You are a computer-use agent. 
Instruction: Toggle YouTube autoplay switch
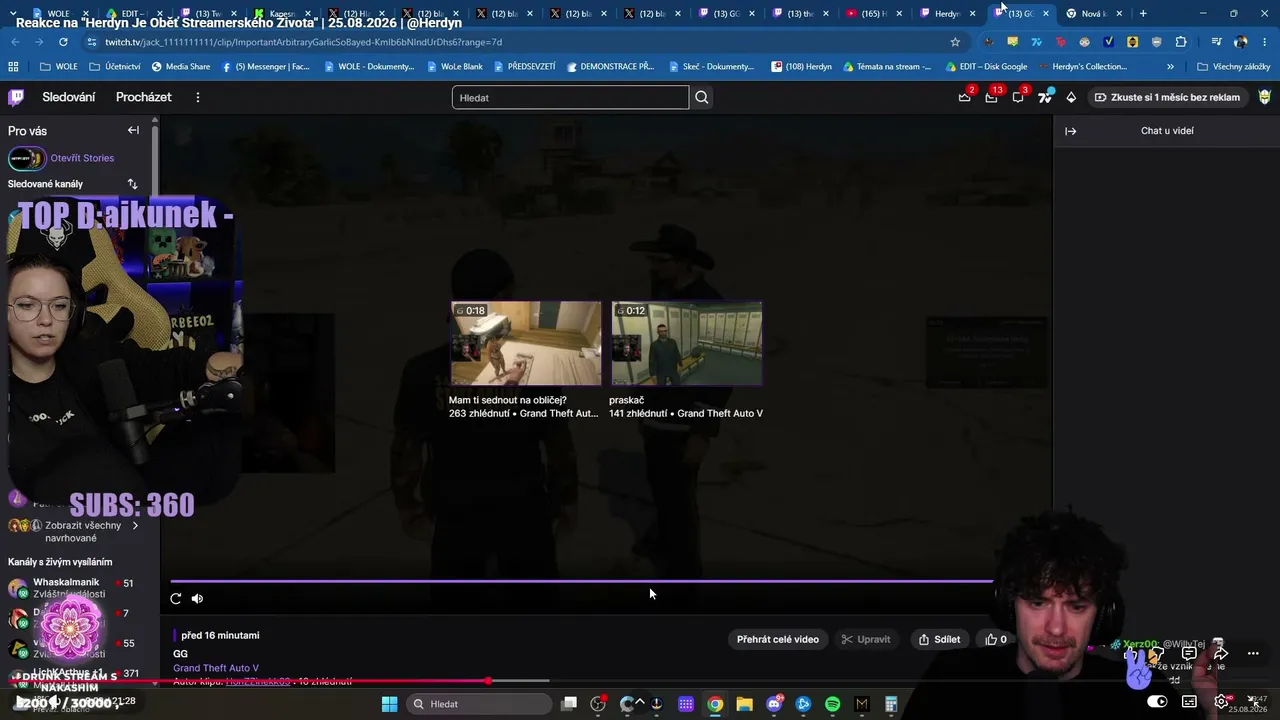[x=1156, y=702]
